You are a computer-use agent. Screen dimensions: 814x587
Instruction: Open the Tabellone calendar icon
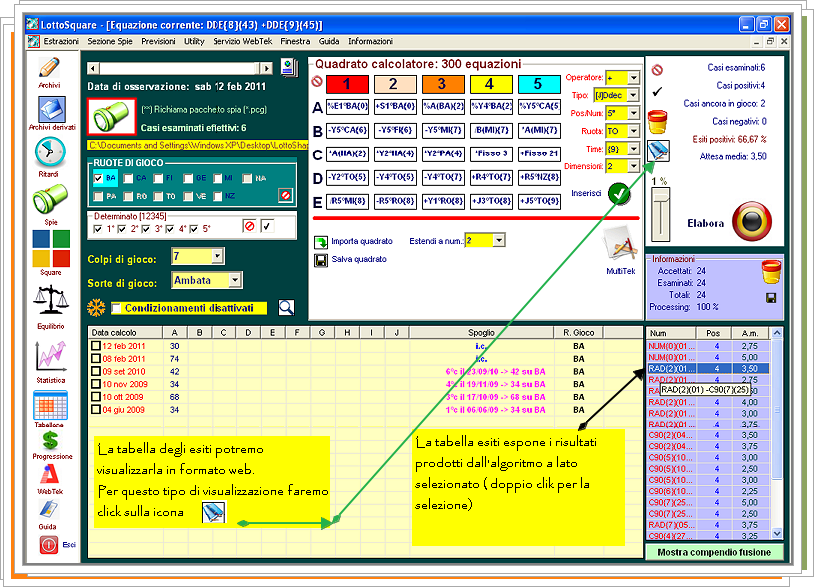click(50, 406)
